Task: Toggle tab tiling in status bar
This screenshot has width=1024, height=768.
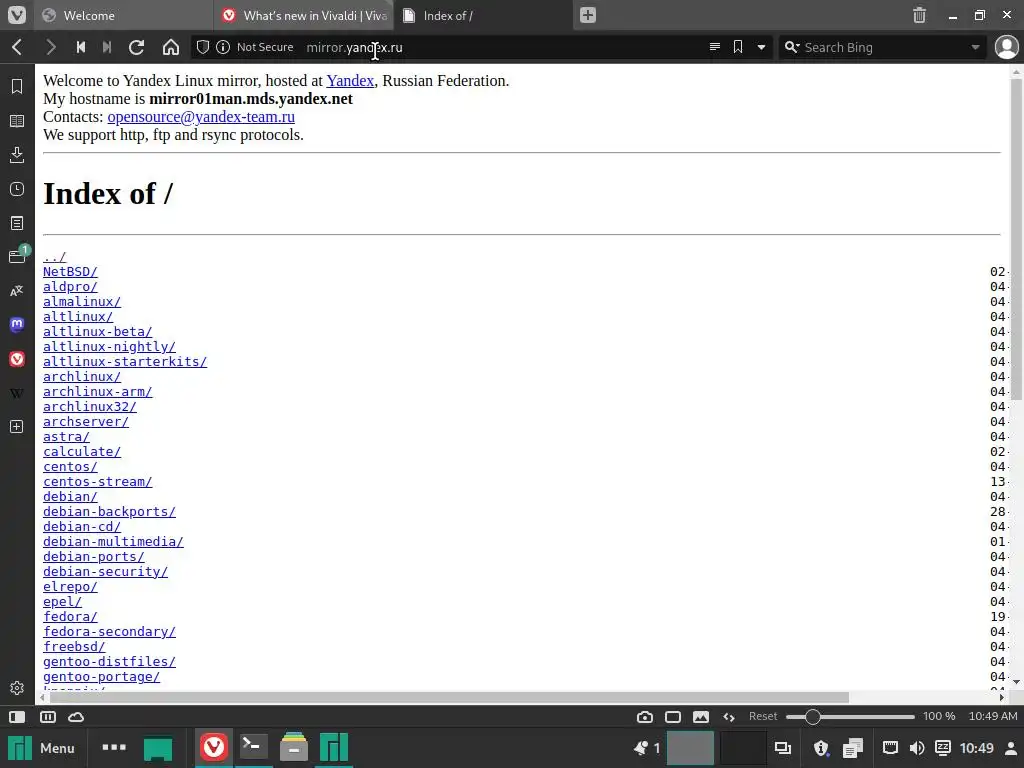Action: point(48,716)
